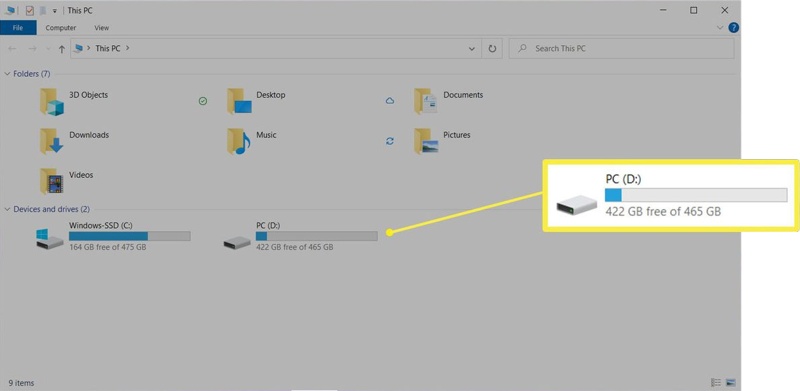This screenshot has height=391, width=800.
Task: Click the Folders (7) group header text
Action: click(32, 74)
